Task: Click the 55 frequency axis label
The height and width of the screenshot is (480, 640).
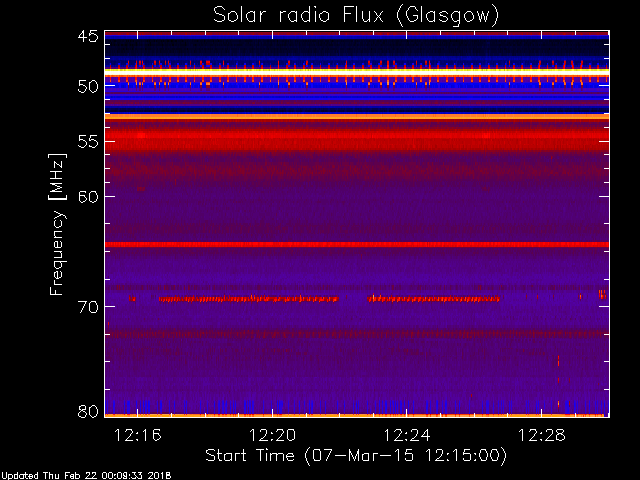Action: (x=88, y=142)
